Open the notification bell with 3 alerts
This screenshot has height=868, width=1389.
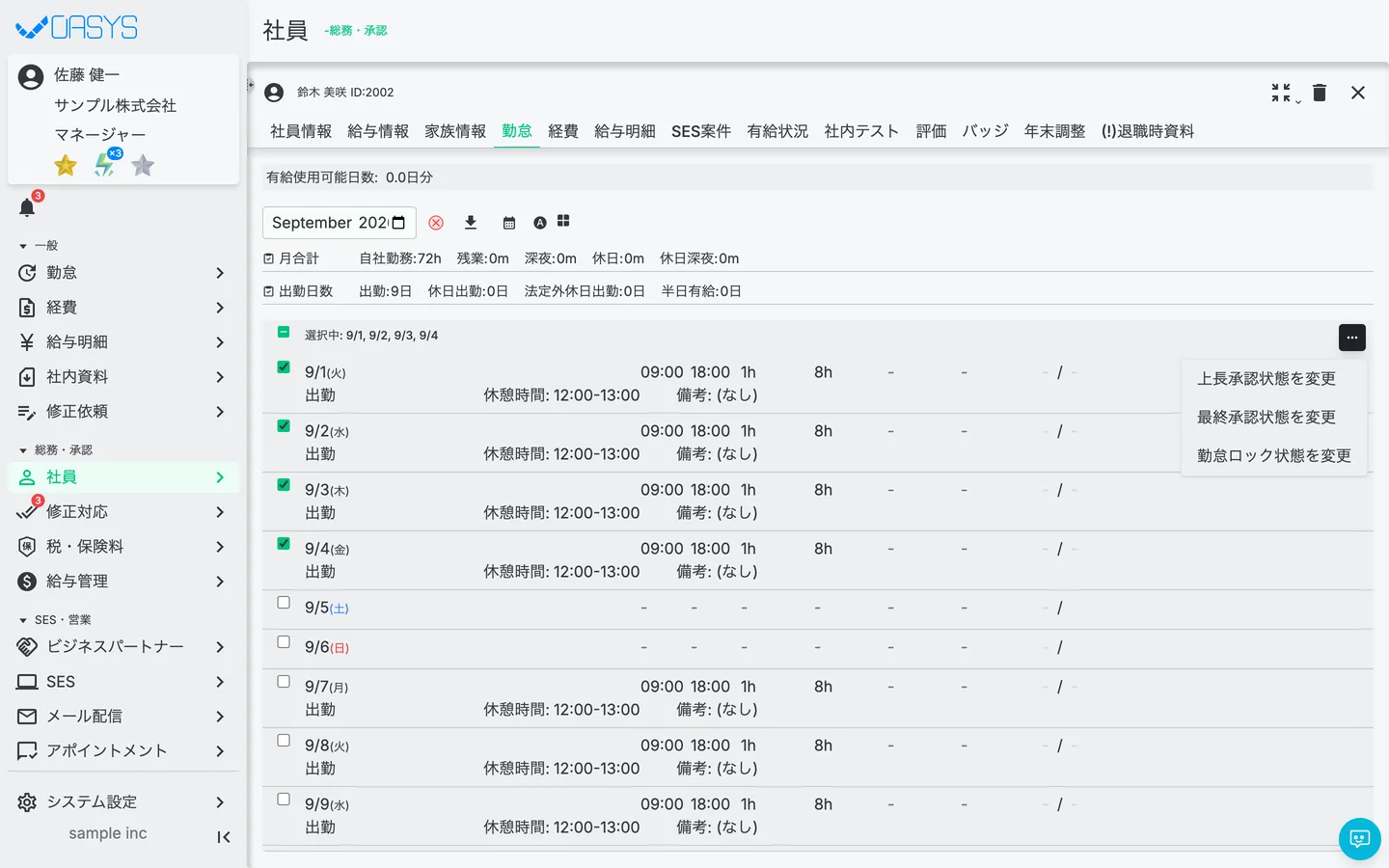pyautogui.click(x=27, y=207)
